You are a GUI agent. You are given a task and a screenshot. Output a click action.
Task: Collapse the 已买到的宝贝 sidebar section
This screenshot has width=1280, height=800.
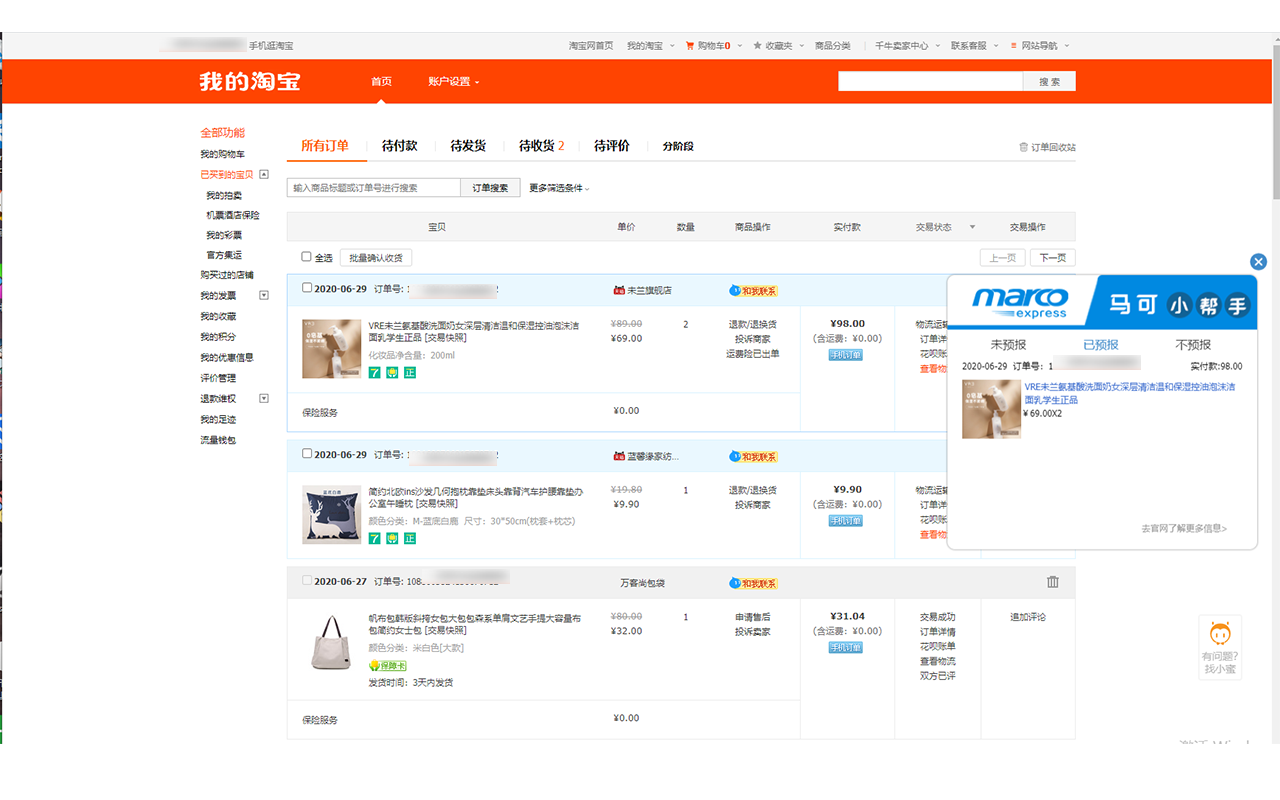pyautogui.click(x=264, y=174)
